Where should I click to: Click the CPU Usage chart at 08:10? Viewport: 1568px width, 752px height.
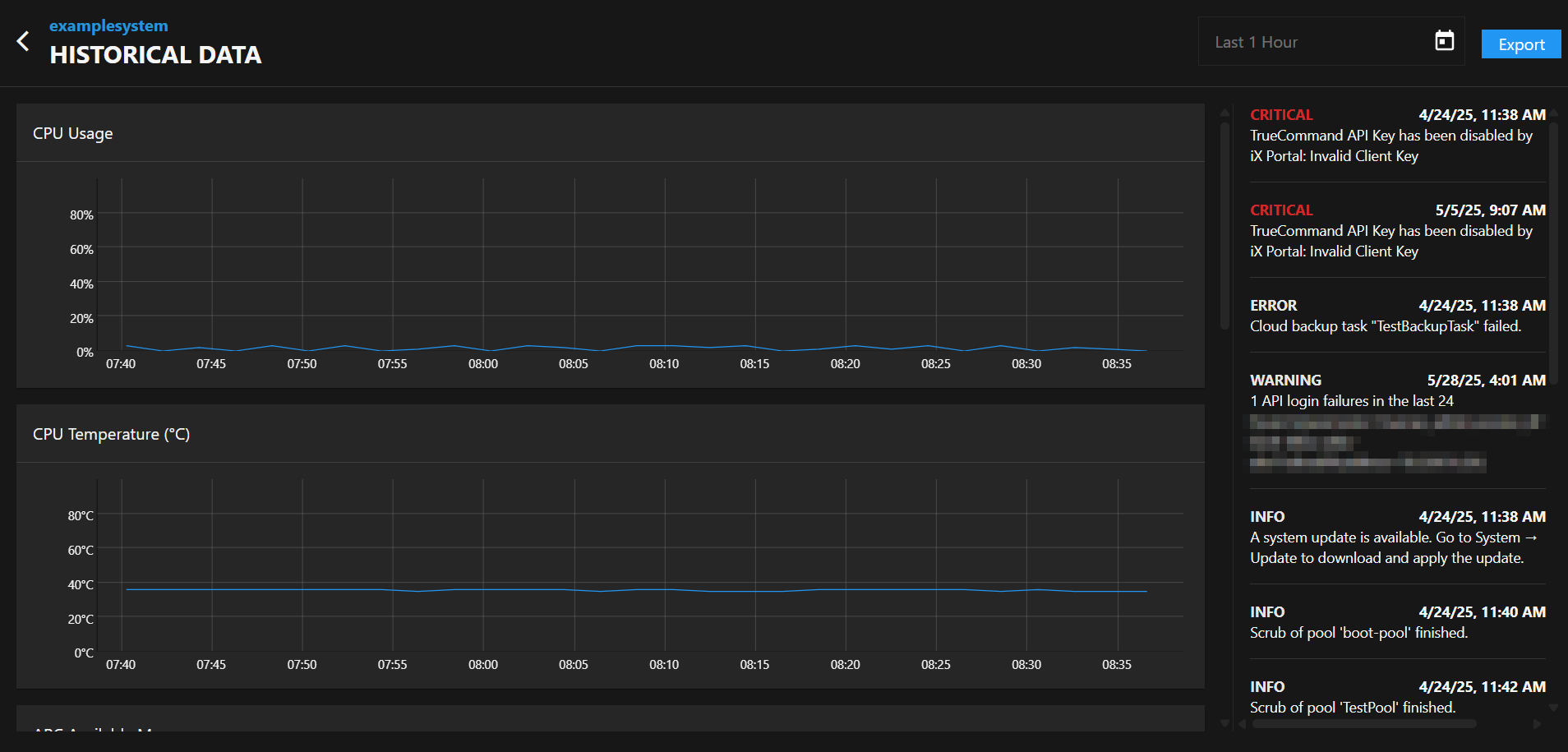coord(665,346)
